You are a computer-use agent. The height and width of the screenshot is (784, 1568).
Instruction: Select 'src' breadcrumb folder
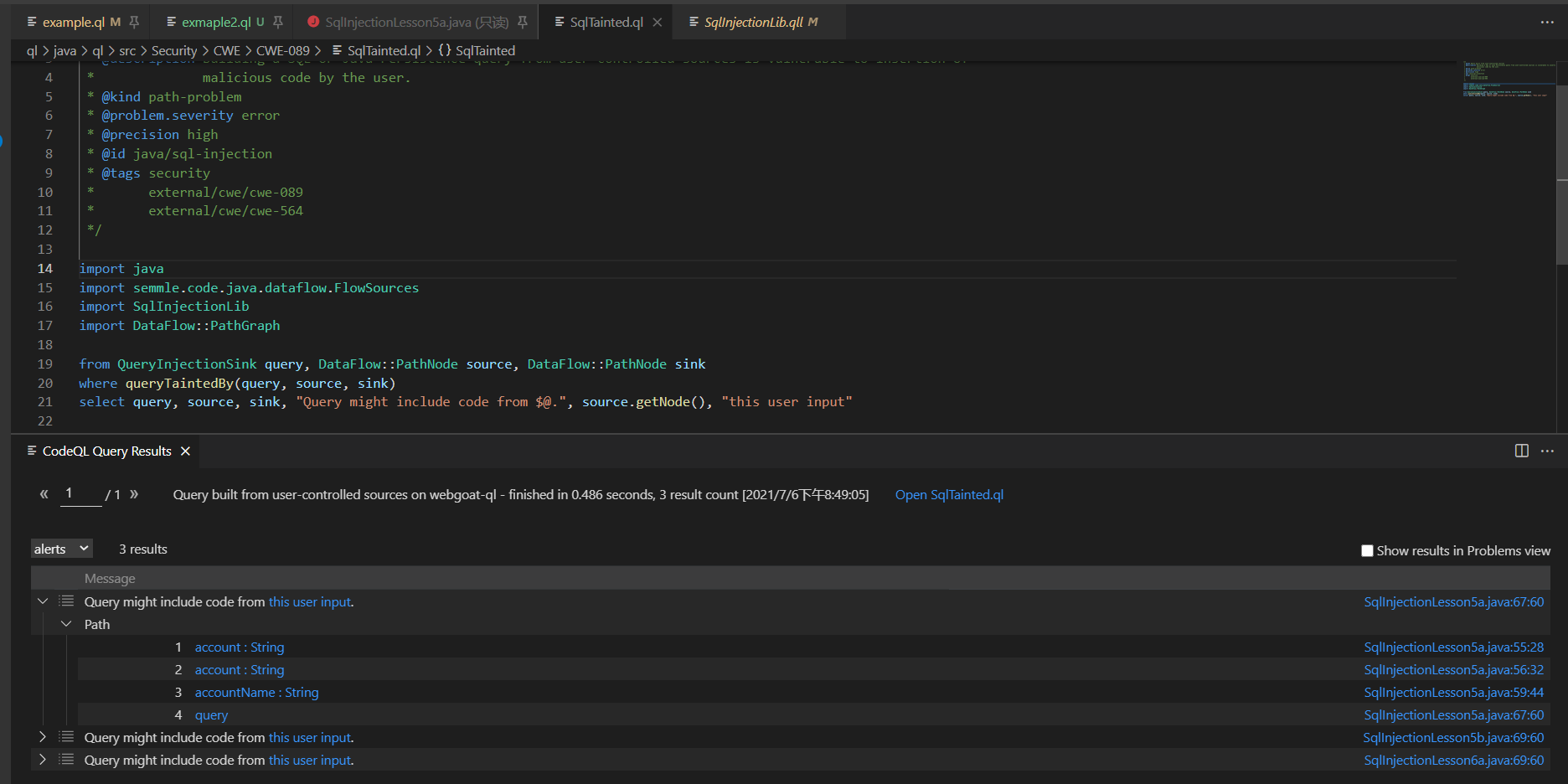[127, 50]
